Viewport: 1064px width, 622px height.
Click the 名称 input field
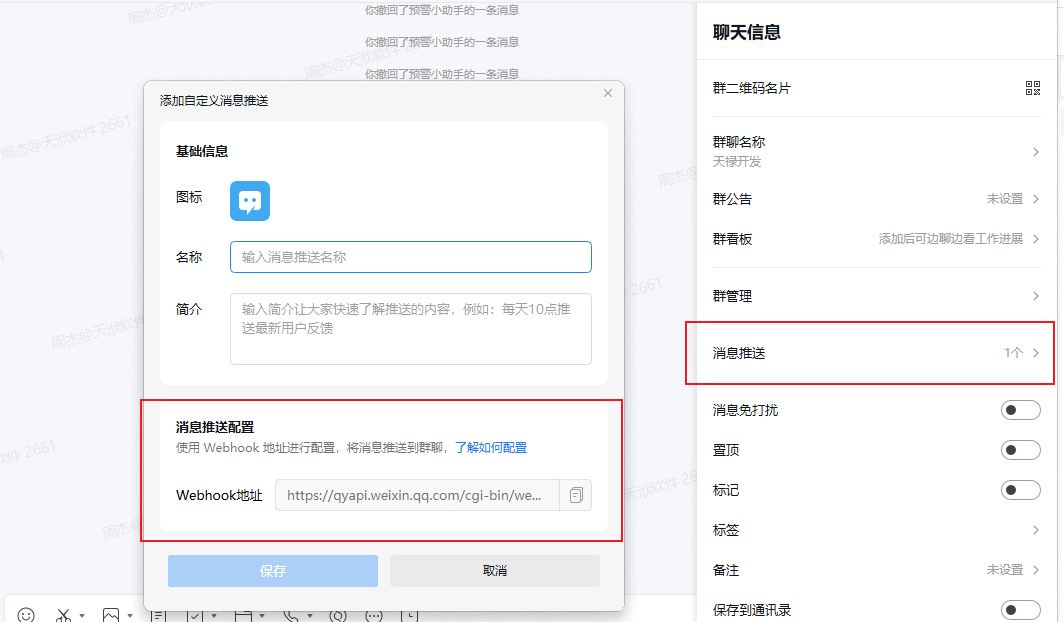pos(410,257)
